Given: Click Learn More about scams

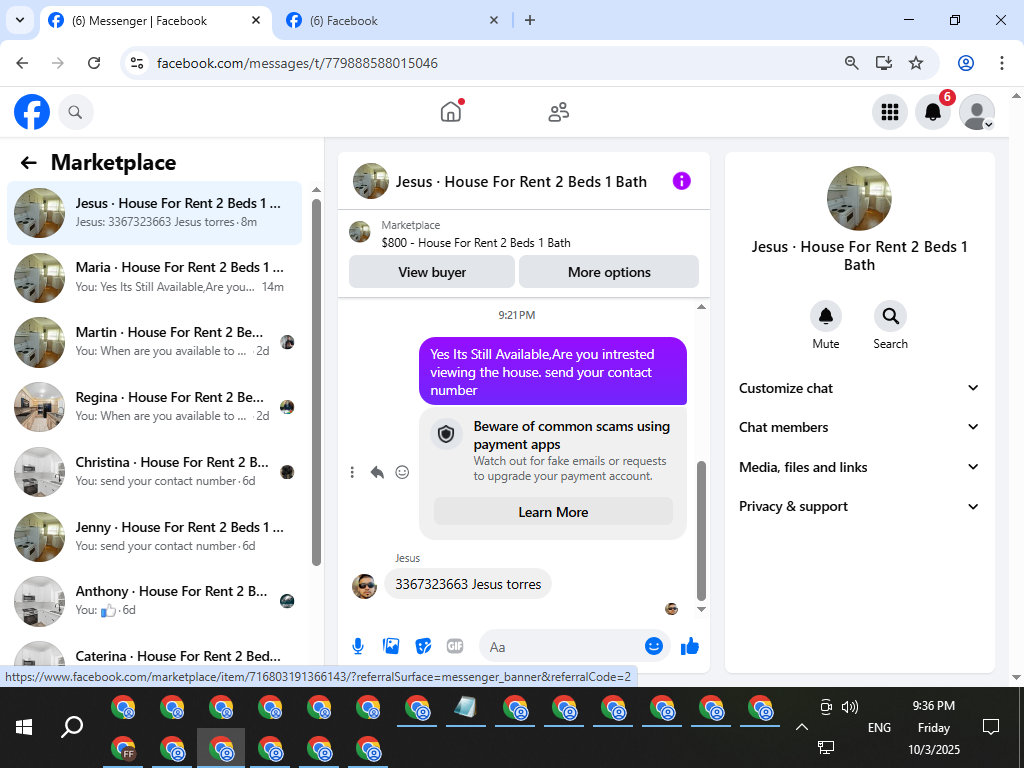Looking at the screenshot, I should tap(553, 512).
